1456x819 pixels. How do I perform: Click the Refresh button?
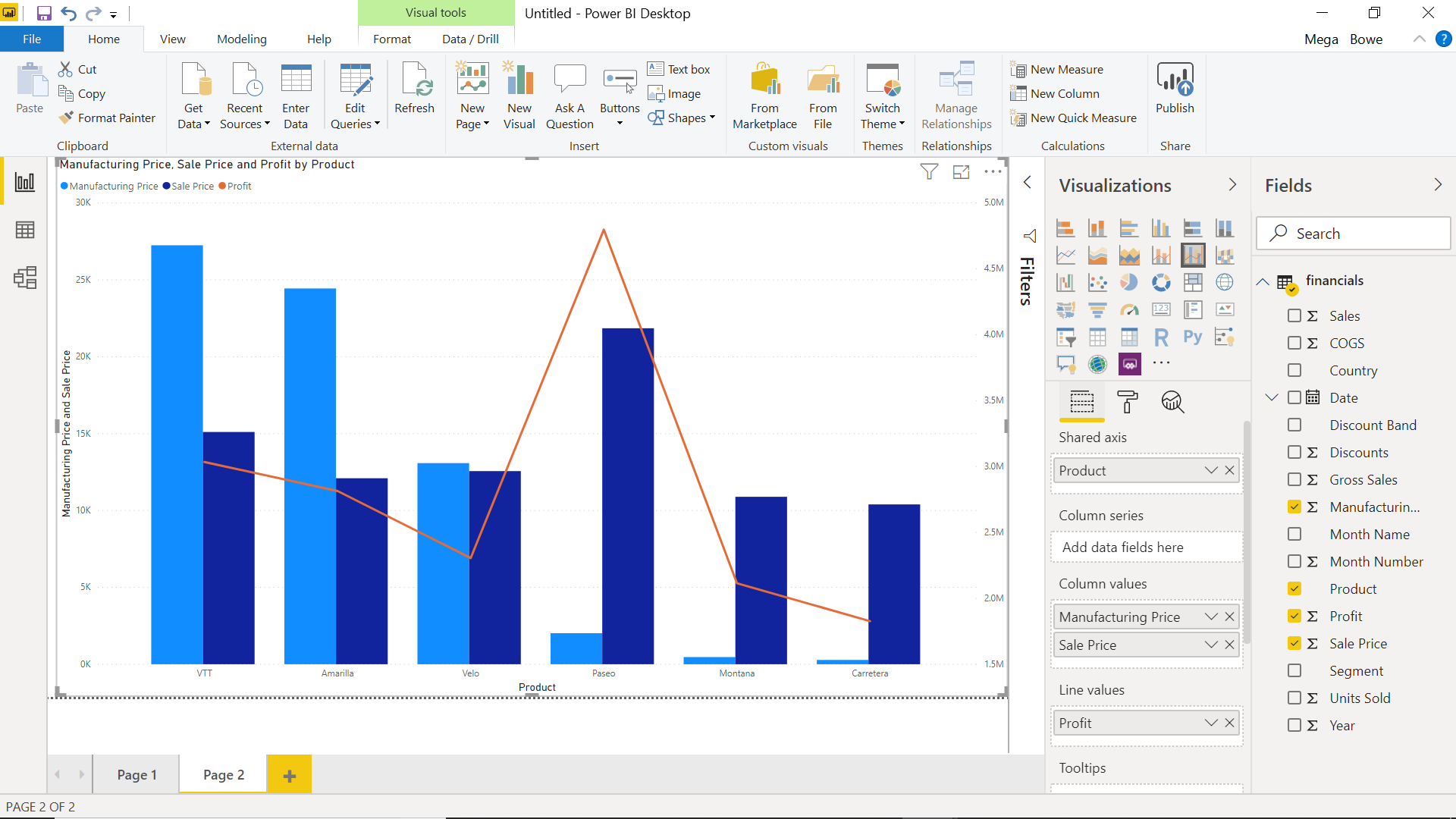414,89
